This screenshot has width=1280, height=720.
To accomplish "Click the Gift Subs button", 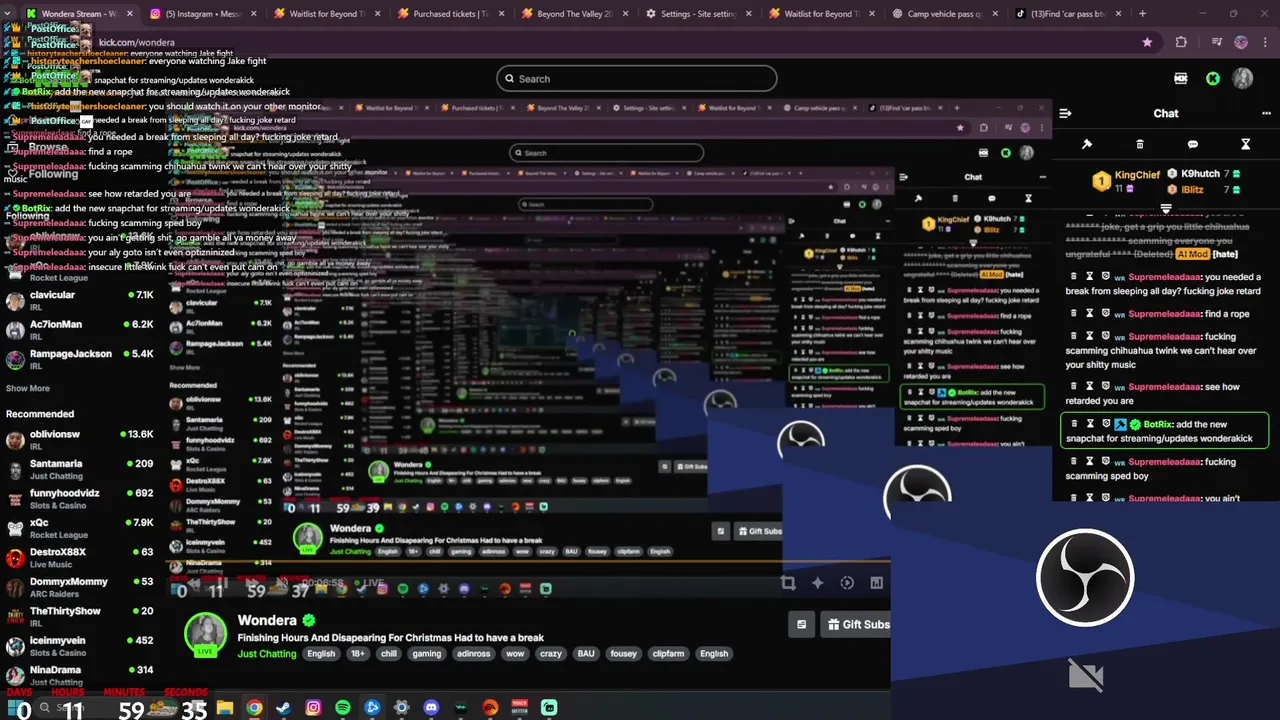I will (x=858, y=625).
